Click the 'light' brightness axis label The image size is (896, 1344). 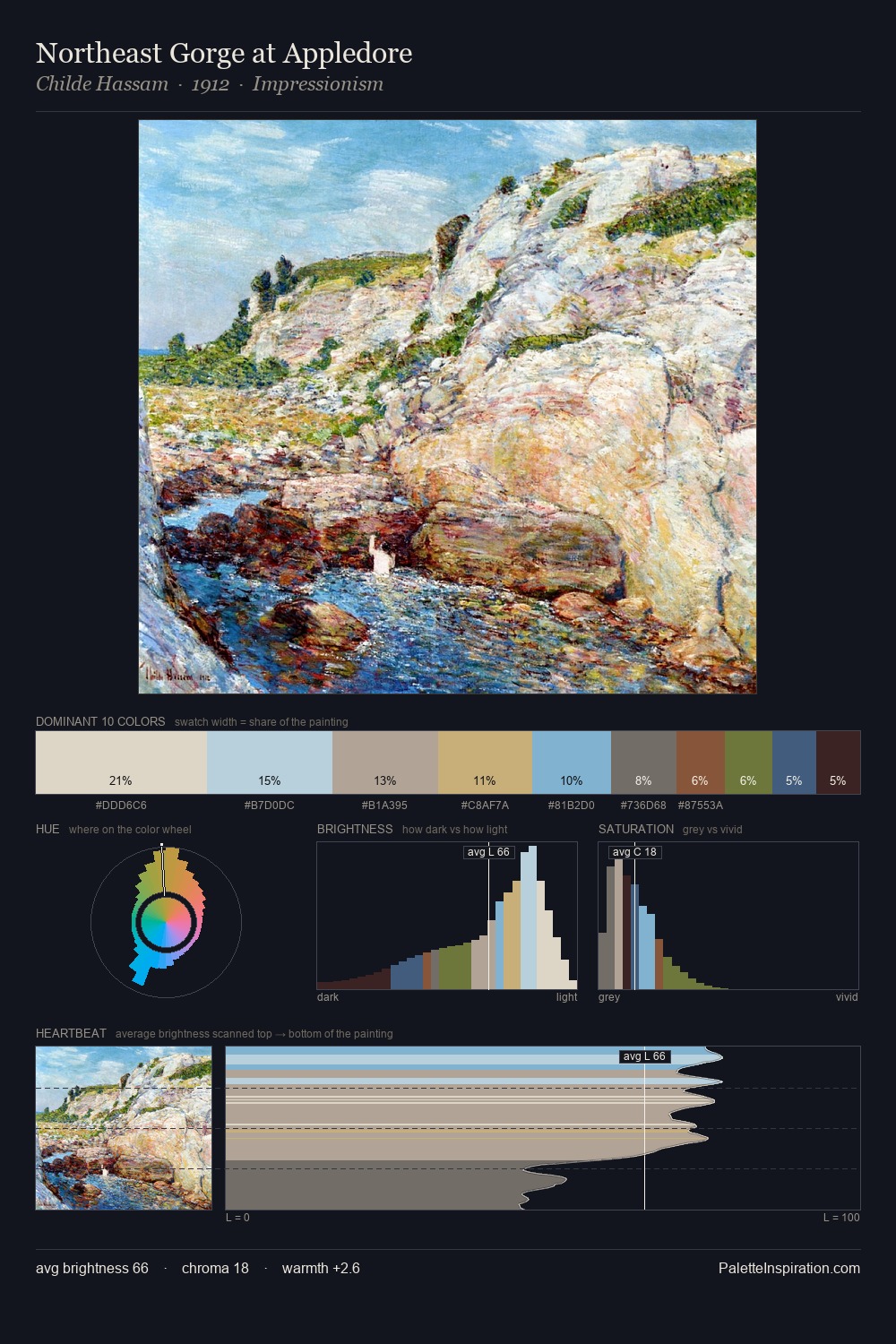566,997
